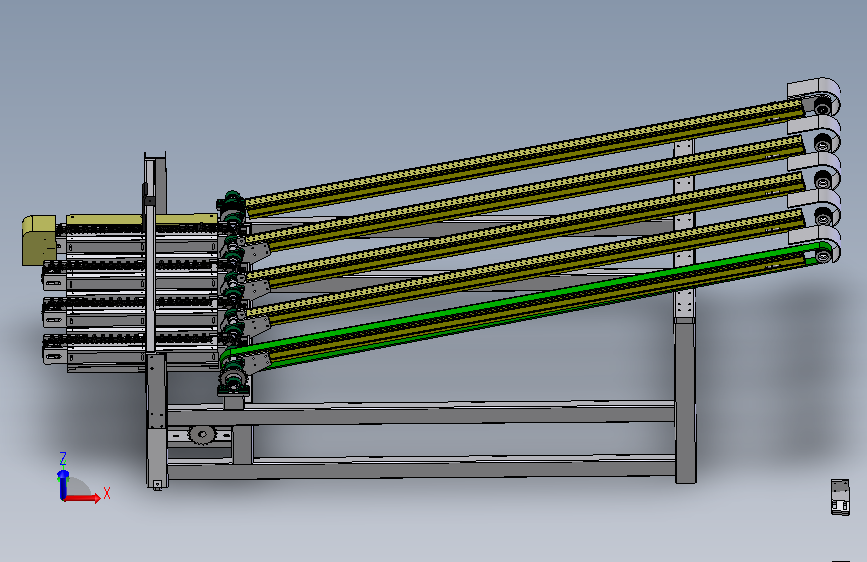
Task: Select the right vertical support leg of the frame
Action: (x=685, y=400)
